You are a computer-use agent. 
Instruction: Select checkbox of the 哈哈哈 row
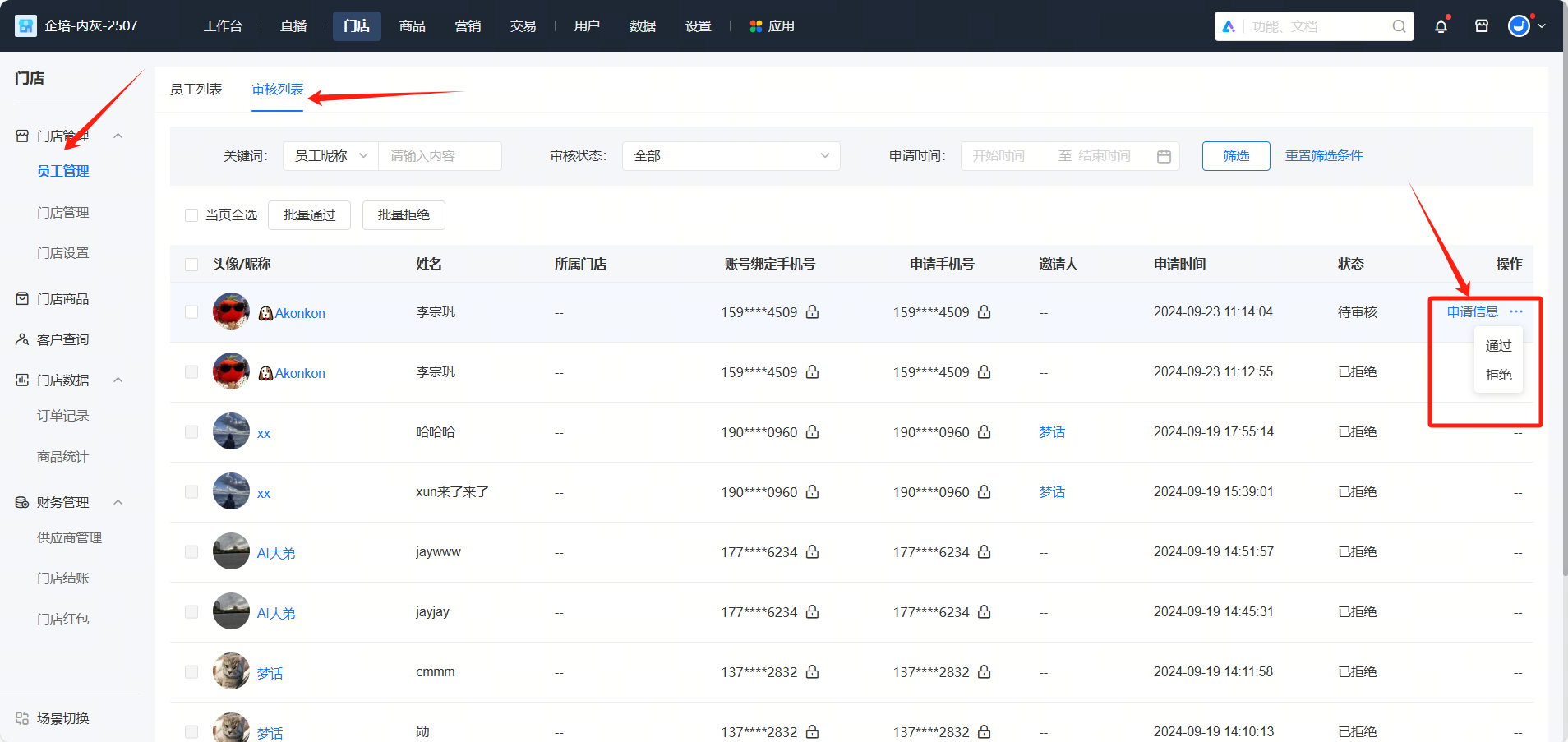(x=191, y=432)
